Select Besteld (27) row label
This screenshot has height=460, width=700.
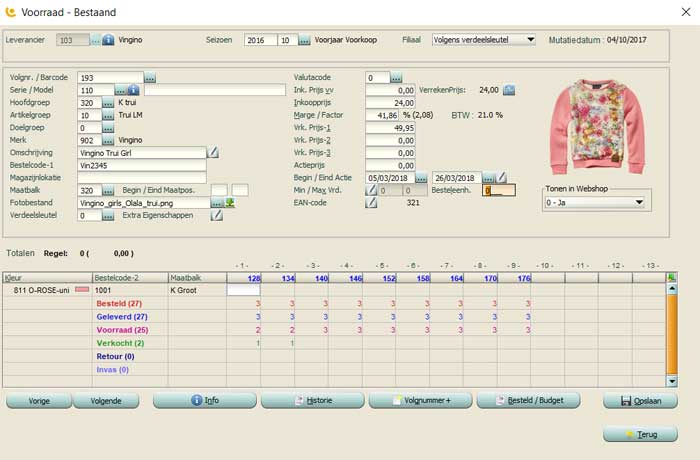119,304
